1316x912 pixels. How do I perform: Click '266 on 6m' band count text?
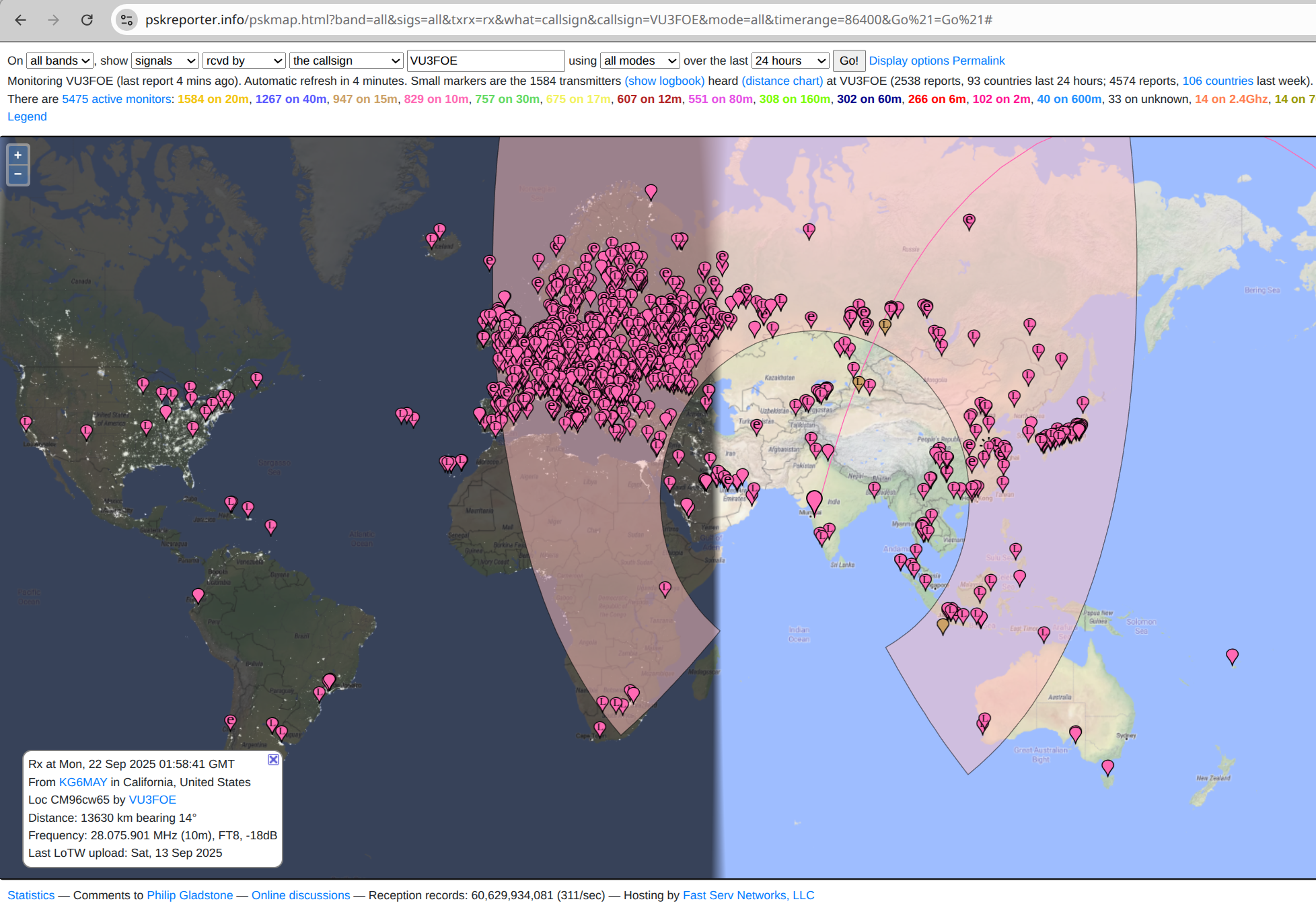937,99
